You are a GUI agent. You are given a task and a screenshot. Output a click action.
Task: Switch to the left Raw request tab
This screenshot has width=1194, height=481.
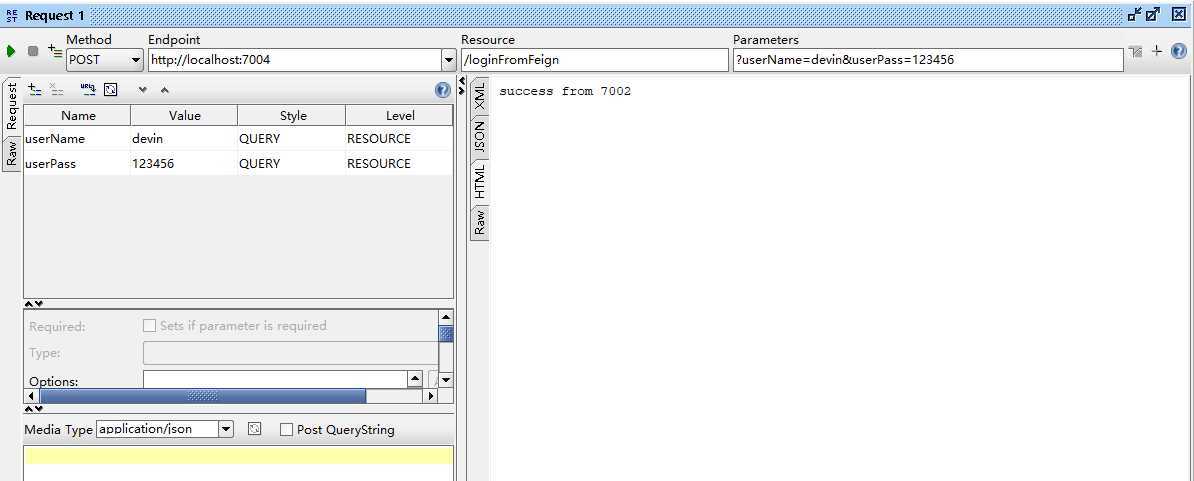[x=11, y=153]
